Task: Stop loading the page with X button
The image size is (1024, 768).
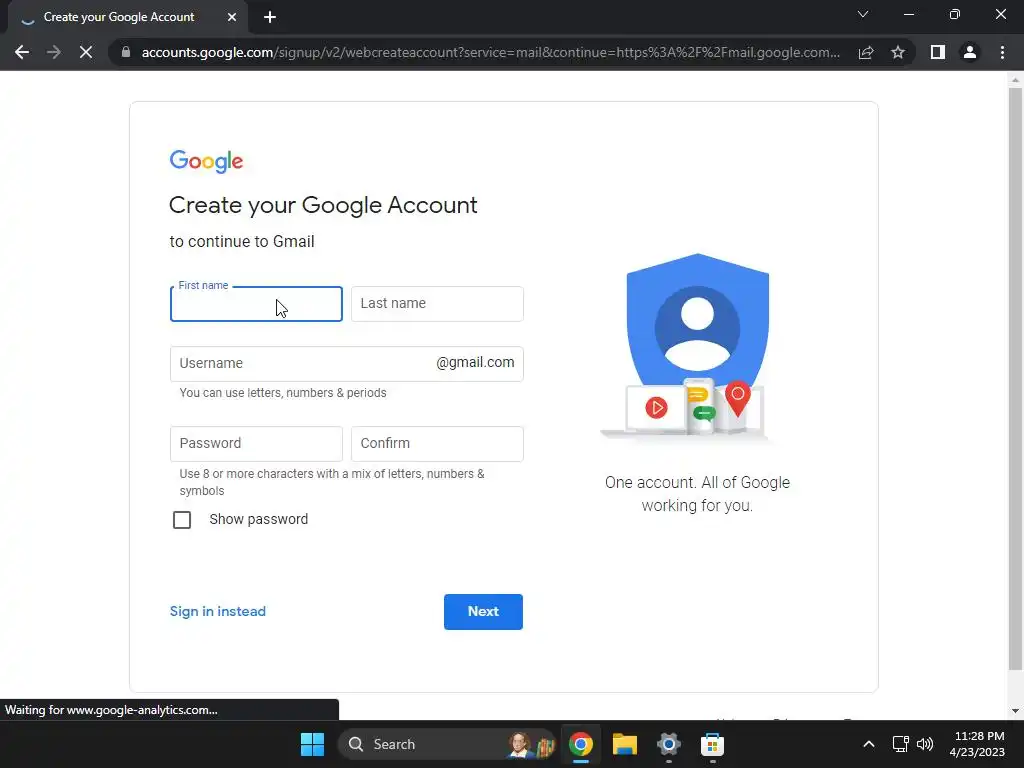Action: pyautogui.click(x=86, y=52)
